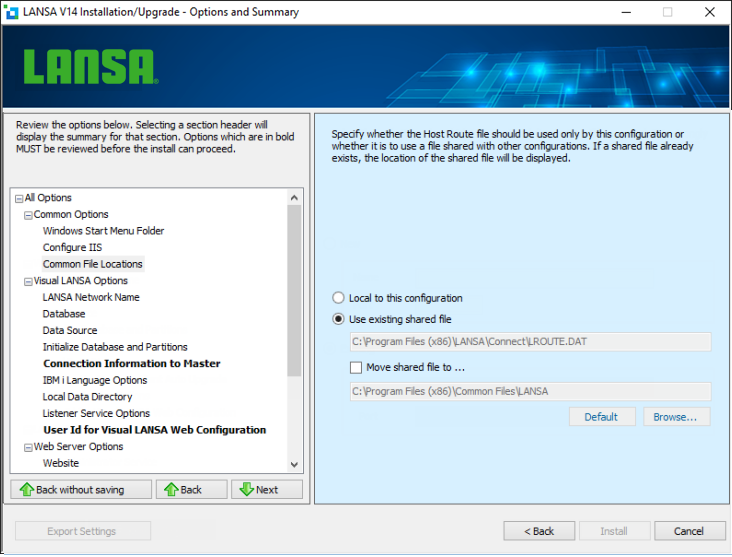Click Visual LANSA Options header label
732x557 pixels.
pyautogui.click(x=81, y=281)
